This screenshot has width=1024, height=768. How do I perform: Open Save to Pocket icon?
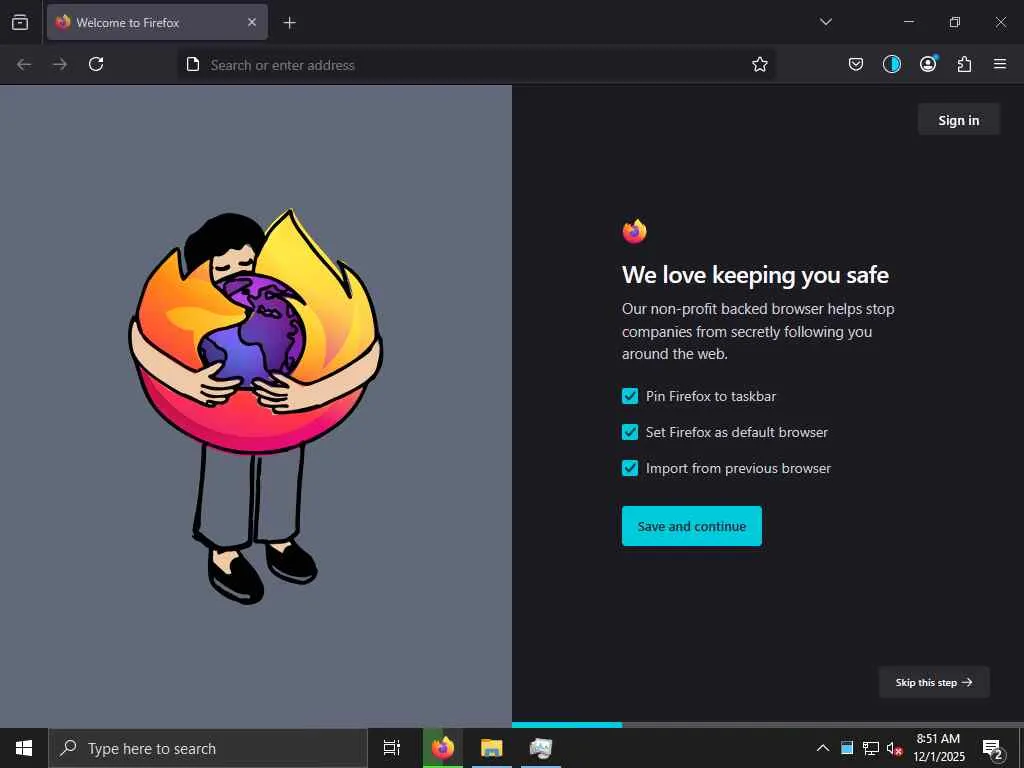pos(856,64)
